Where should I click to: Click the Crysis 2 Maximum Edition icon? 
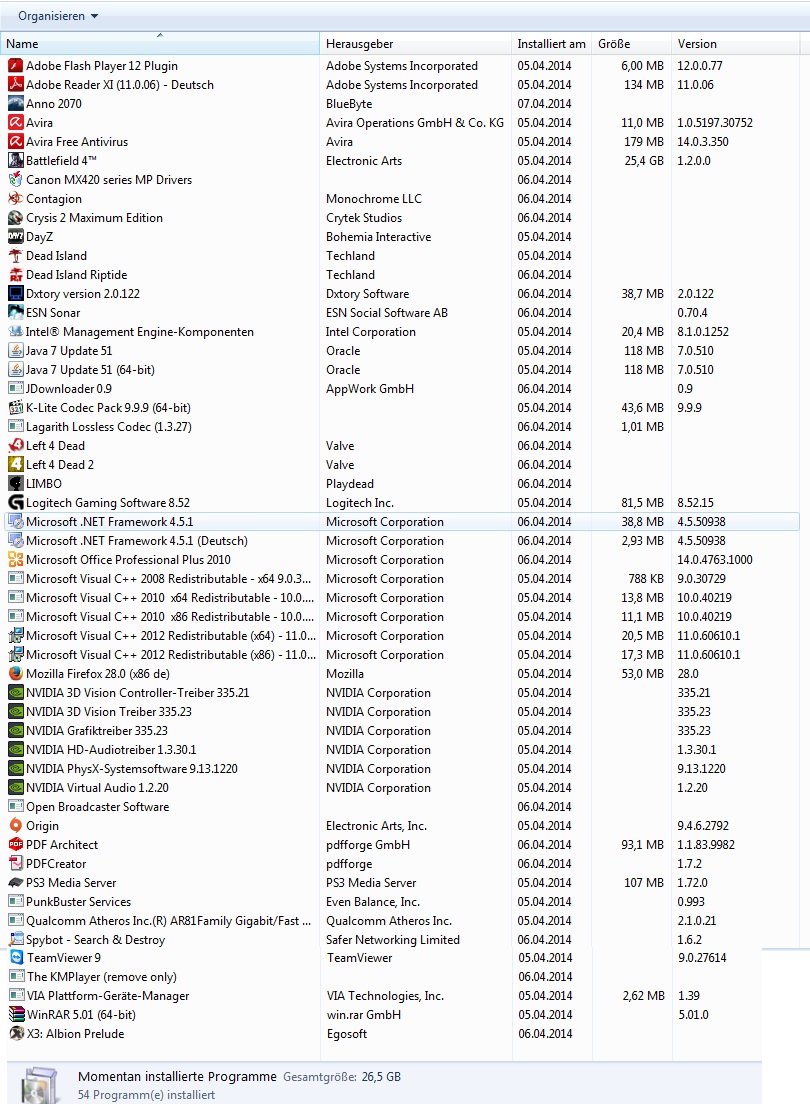[x=16, y=218]
